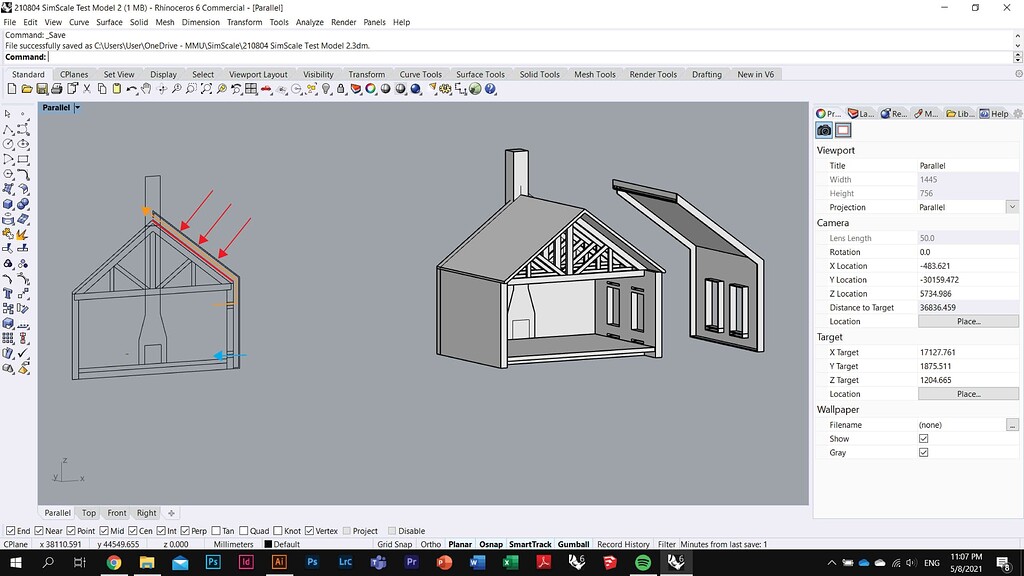Viewport: 1024px width, 576px height.
Task: Click the Place button for target Location
Action: pos(967,393)
